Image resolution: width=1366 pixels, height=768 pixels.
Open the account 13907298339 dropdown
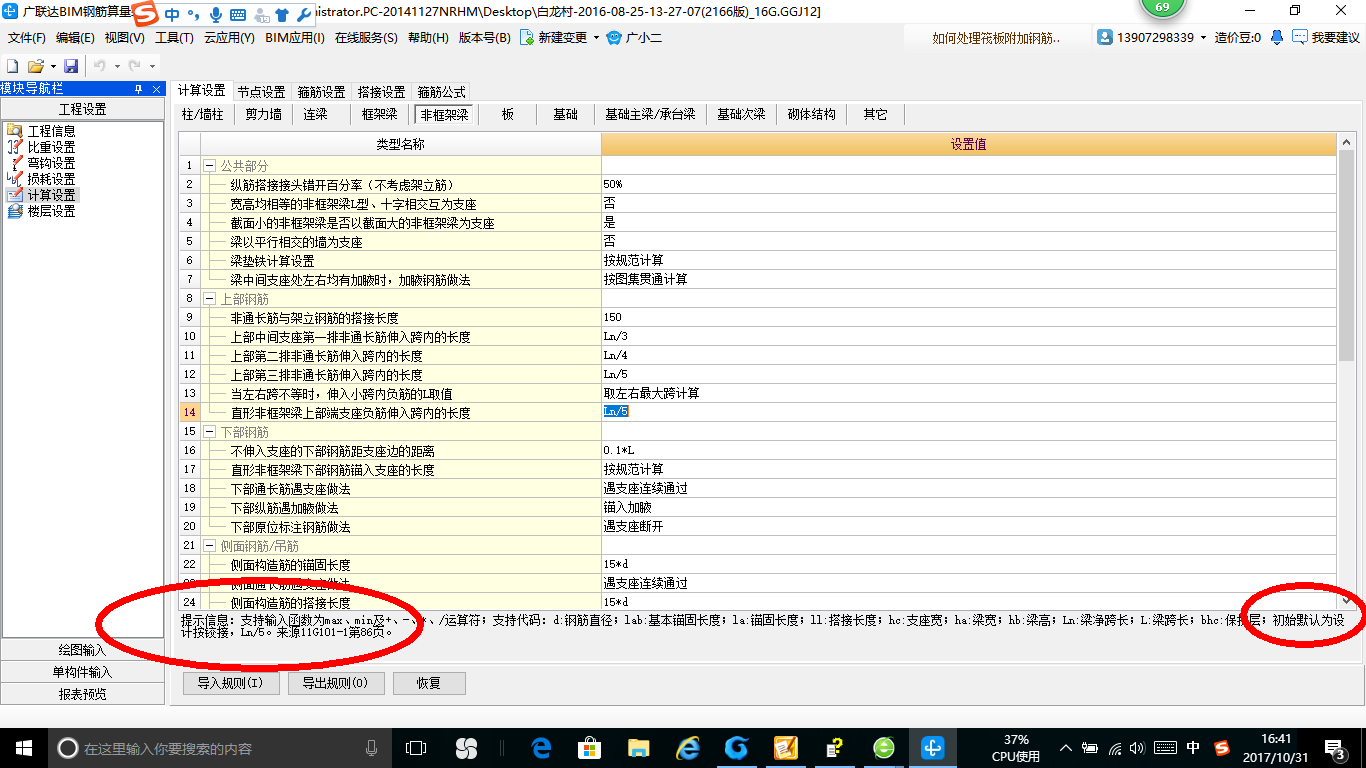click(x=1203, y=37)
